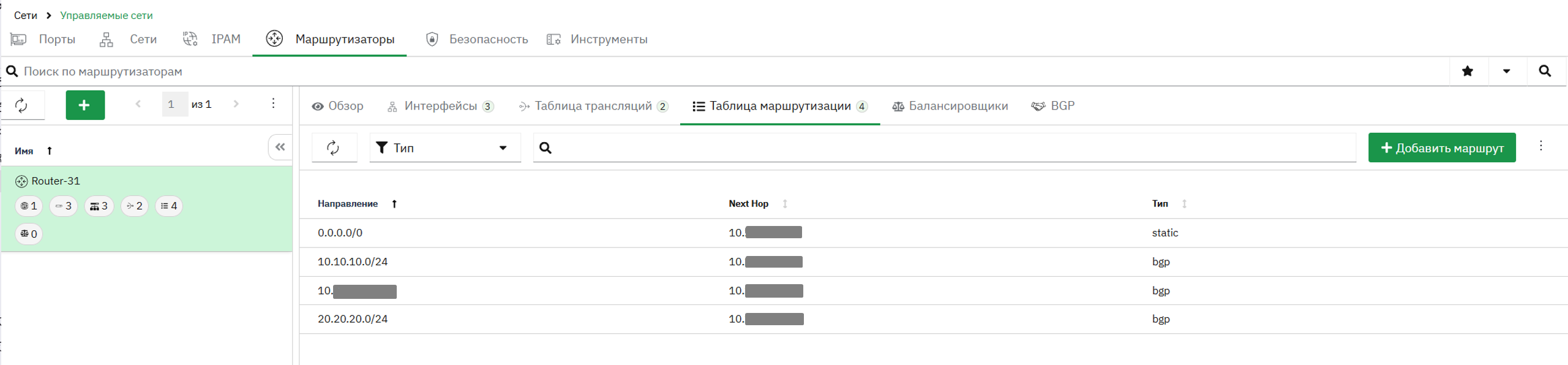Open the Безопасность tab

[476, 39]
